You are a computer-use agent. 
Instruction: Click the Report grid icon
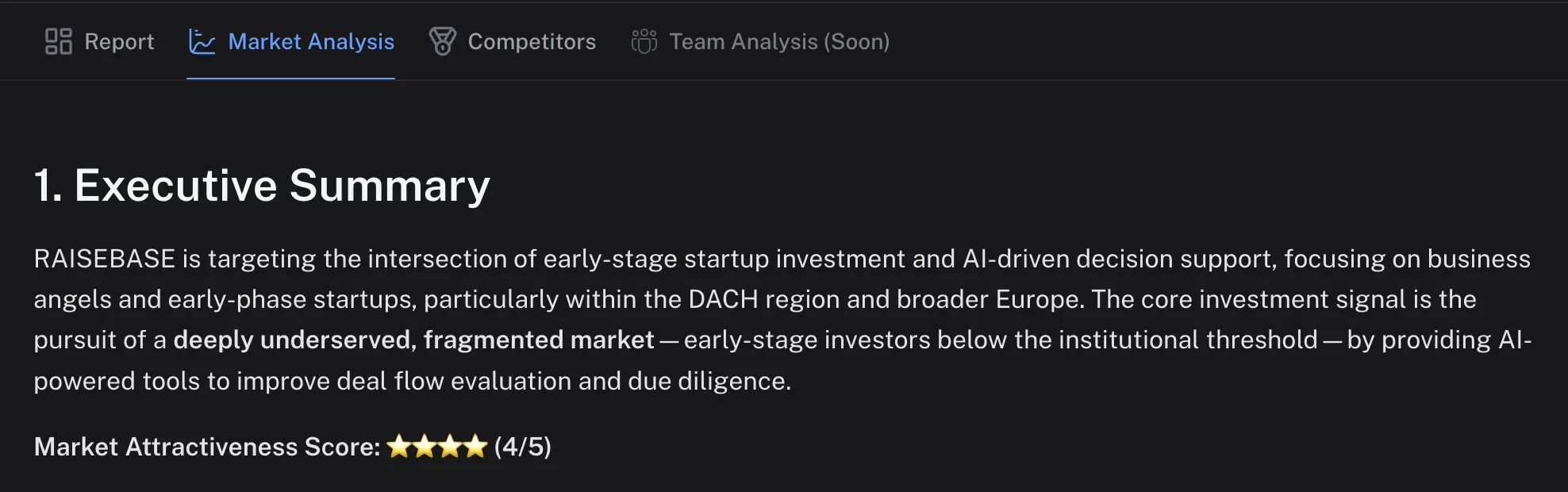[x=58, y=41]
